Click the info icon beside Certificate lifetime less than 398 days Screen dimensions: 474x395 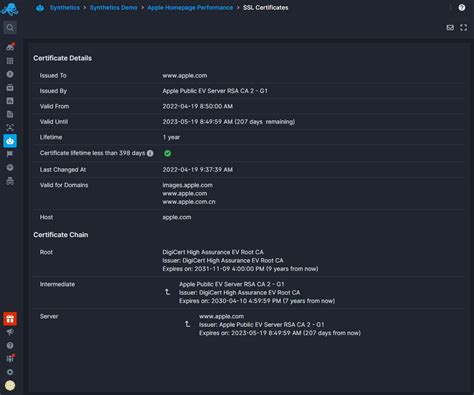[150, 153]
